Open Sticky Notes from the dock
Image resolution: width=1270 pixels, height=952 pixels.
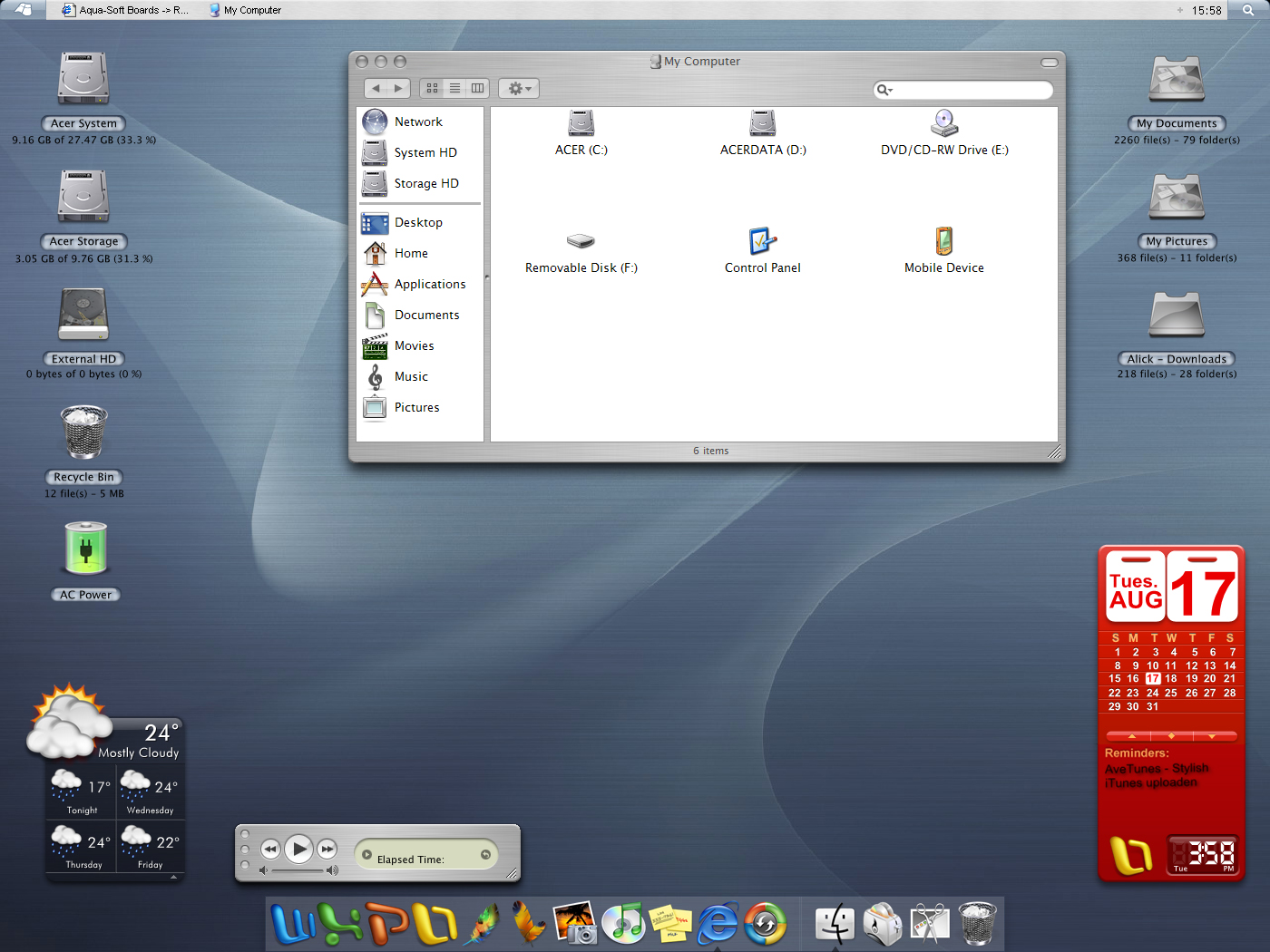(670, 924)
